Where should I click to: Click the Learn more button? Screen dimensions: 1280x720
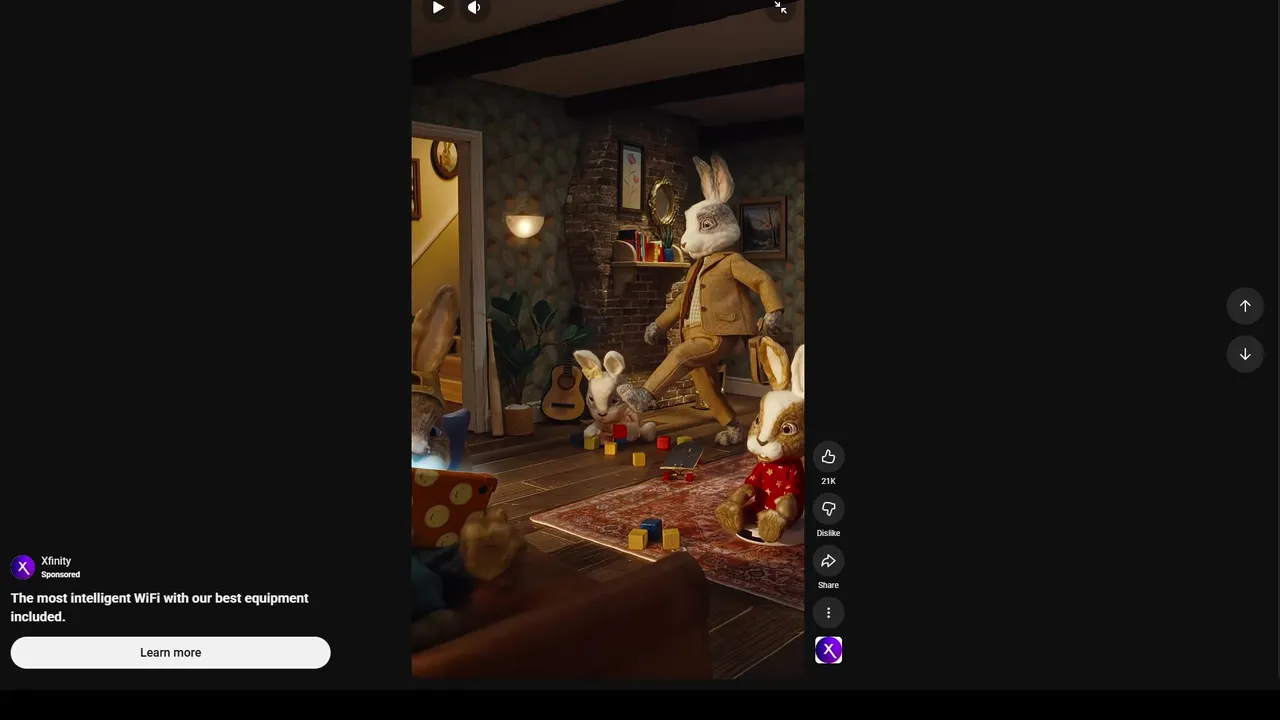[170, 652]
